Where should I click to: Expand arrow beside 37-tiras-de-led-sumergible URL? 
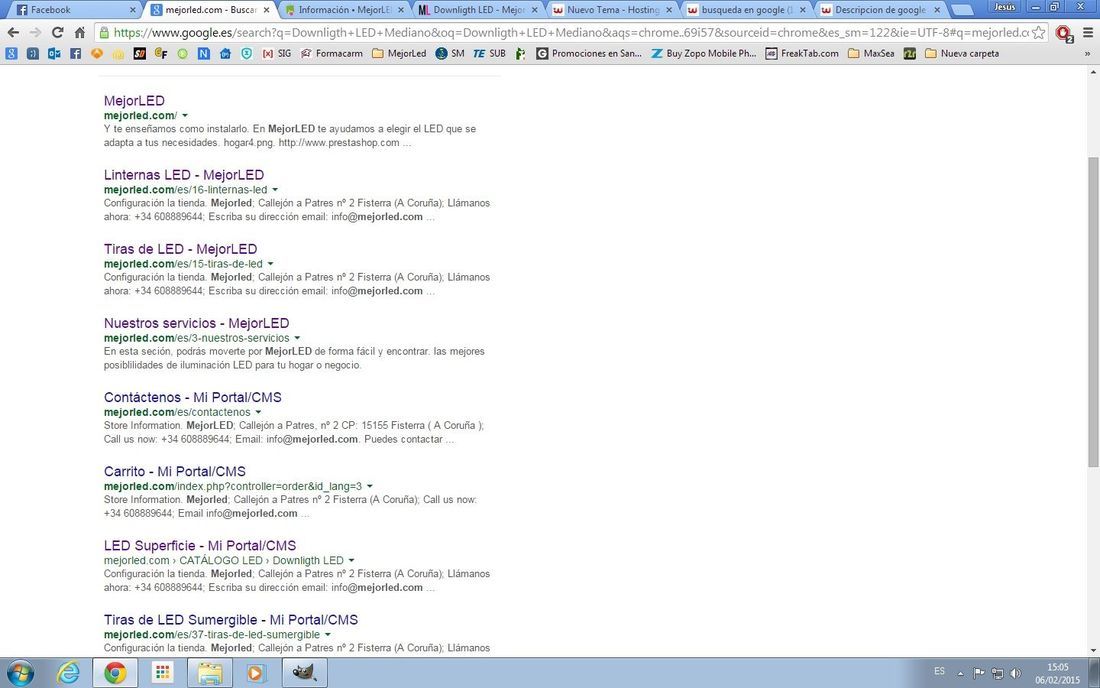click(328, 635)
